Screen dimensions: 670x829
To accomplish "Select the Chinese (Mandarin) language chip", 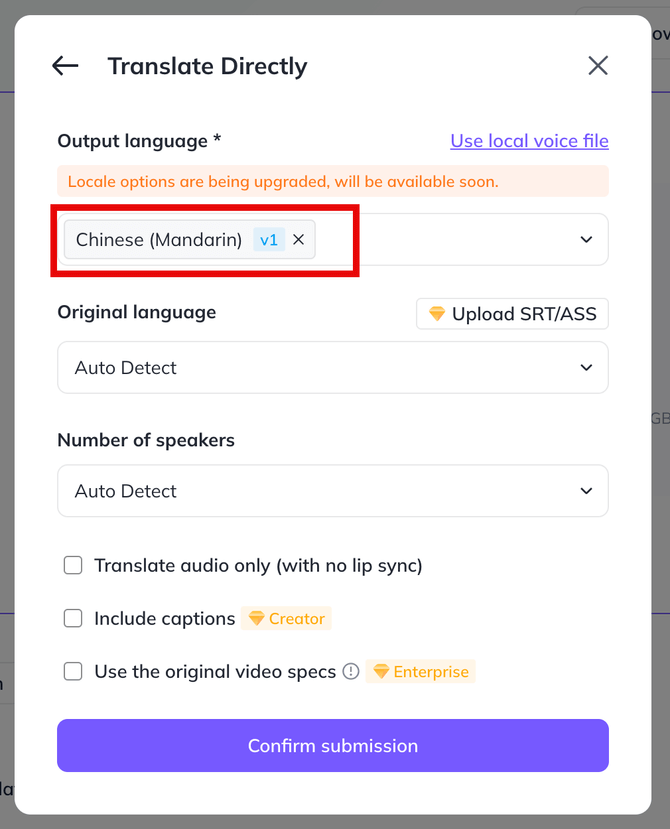I will pos(159,240).
